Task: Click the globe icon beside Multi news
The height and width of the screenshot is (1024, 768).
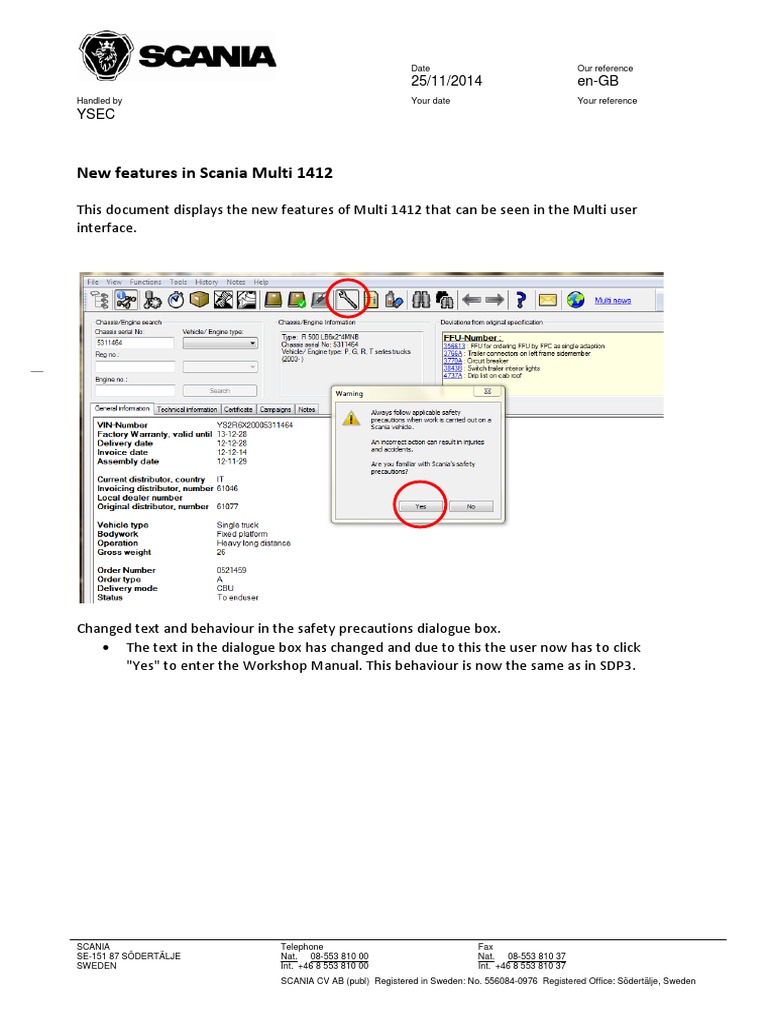Action: click(575, 300)
